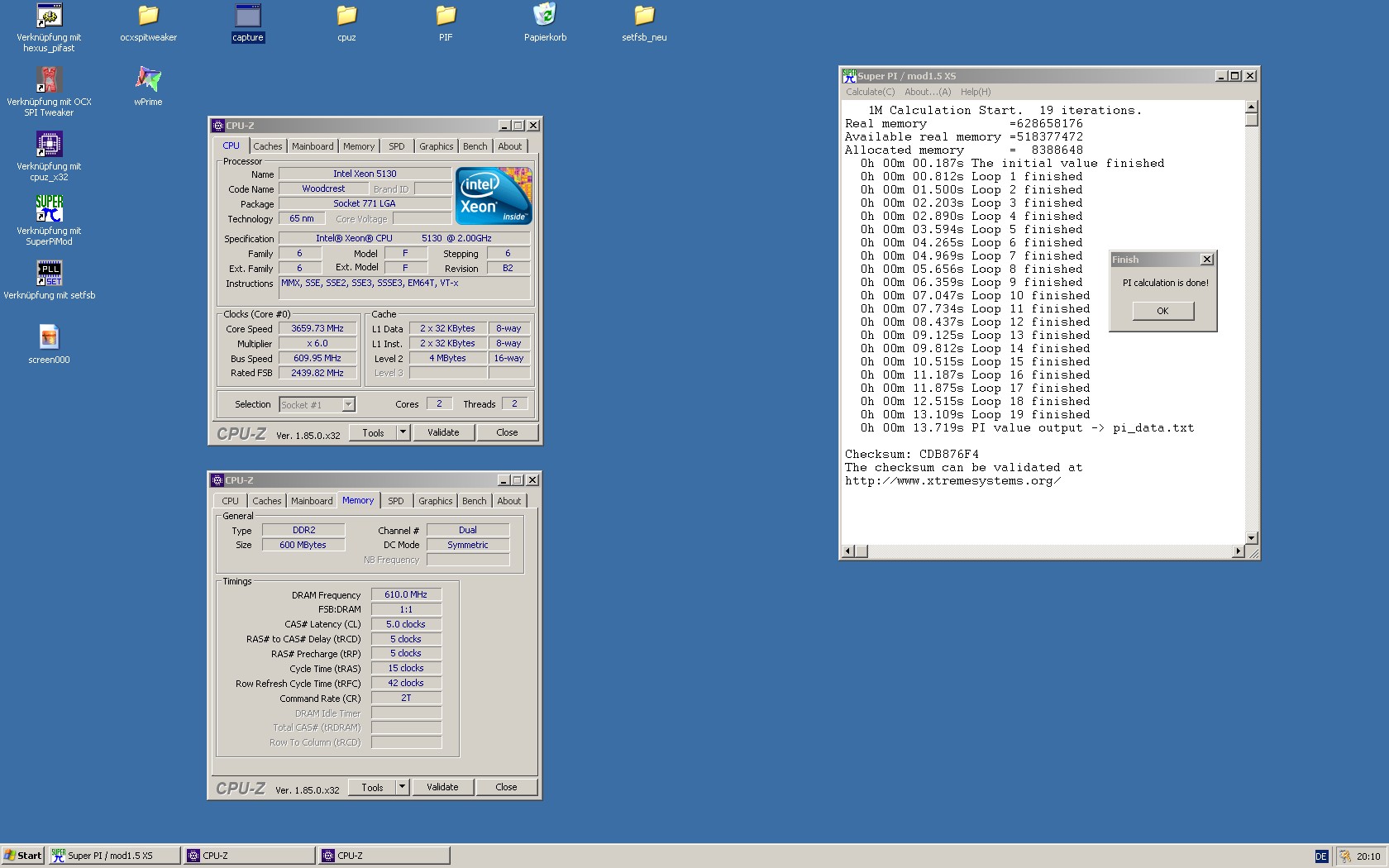
Task: Open the Socket #1 selection dropdown
Action: tap(348, 404)
